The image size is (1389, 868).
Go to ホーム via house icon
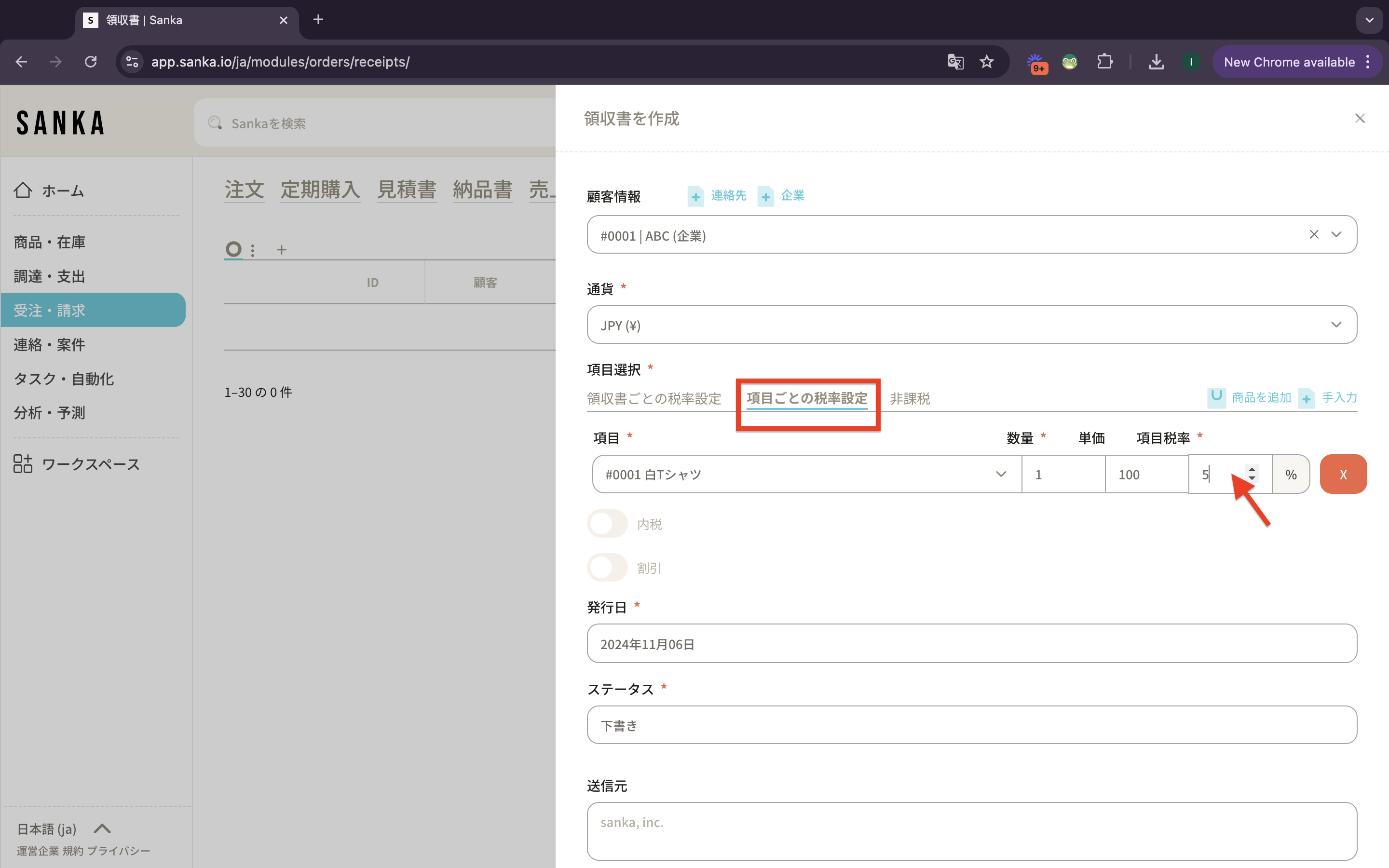(23, 190)
